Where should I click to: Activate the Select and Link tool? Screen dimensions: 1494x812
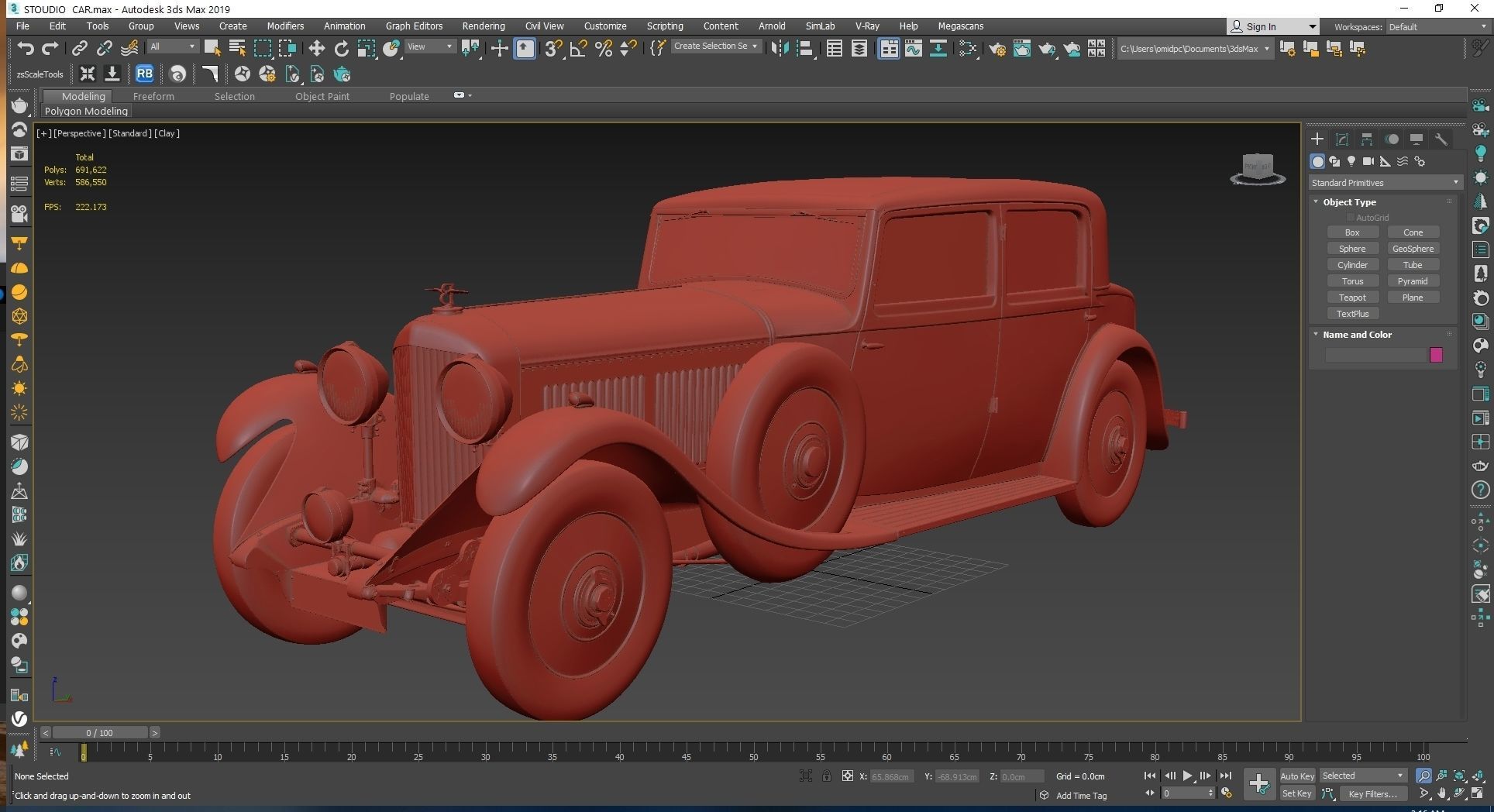[x=79, y=49]
